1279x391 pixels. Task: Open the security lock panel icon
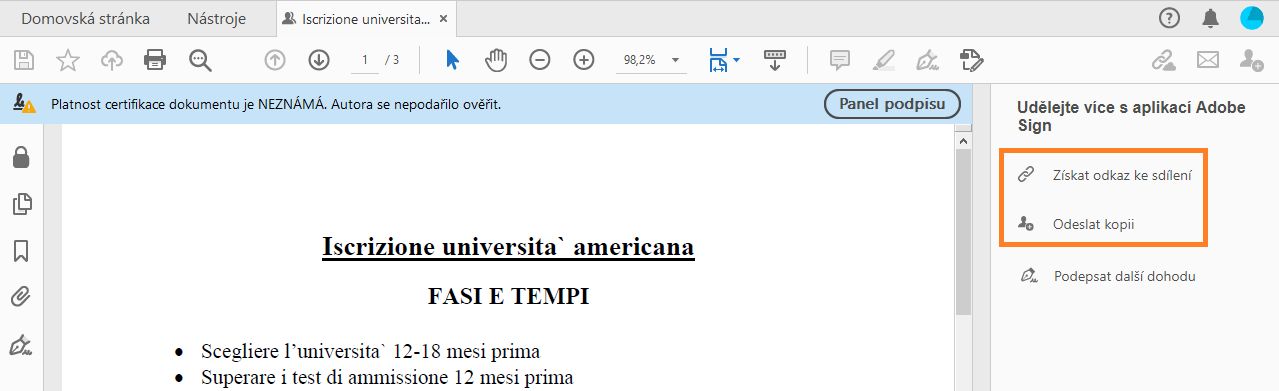(20, 158)
